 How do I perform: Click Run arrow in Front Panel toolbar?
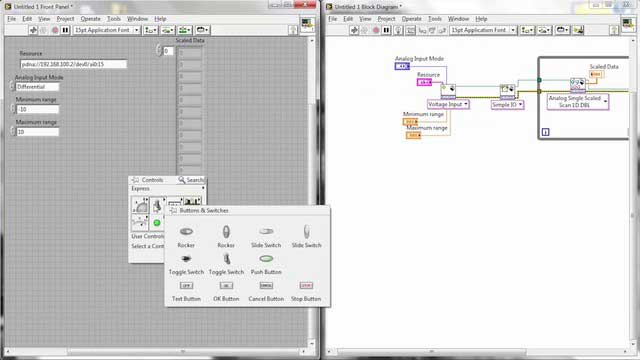[33, 30]
